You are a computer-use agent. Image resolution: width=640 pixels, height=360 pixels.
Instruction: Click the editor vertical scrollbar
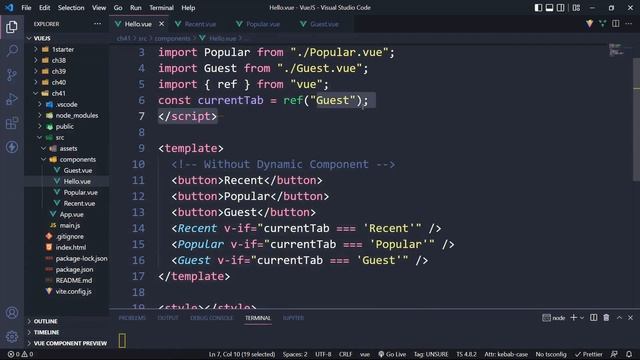click(x=636, y=119)
